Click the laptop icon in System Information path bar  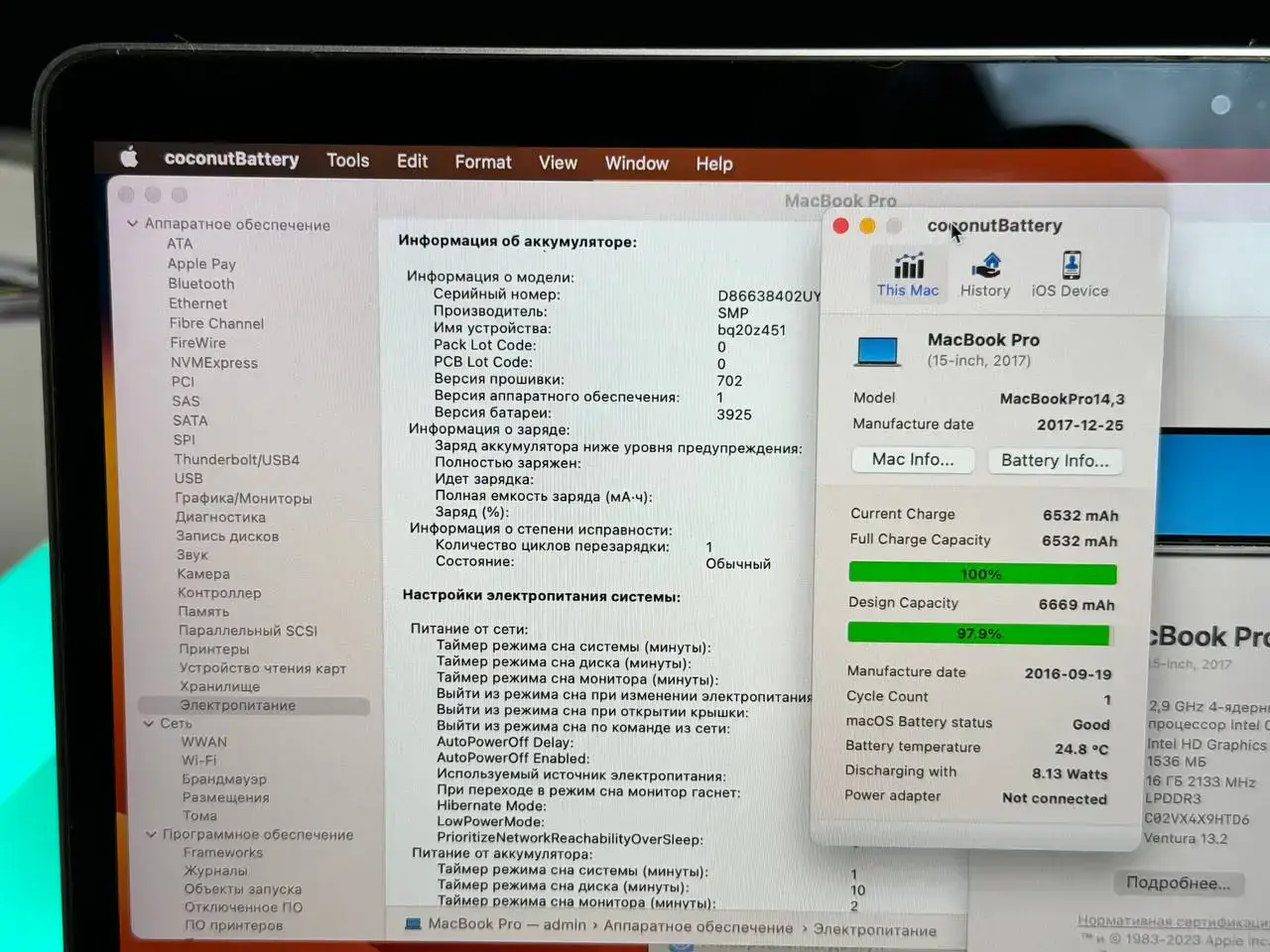point(414,923)
